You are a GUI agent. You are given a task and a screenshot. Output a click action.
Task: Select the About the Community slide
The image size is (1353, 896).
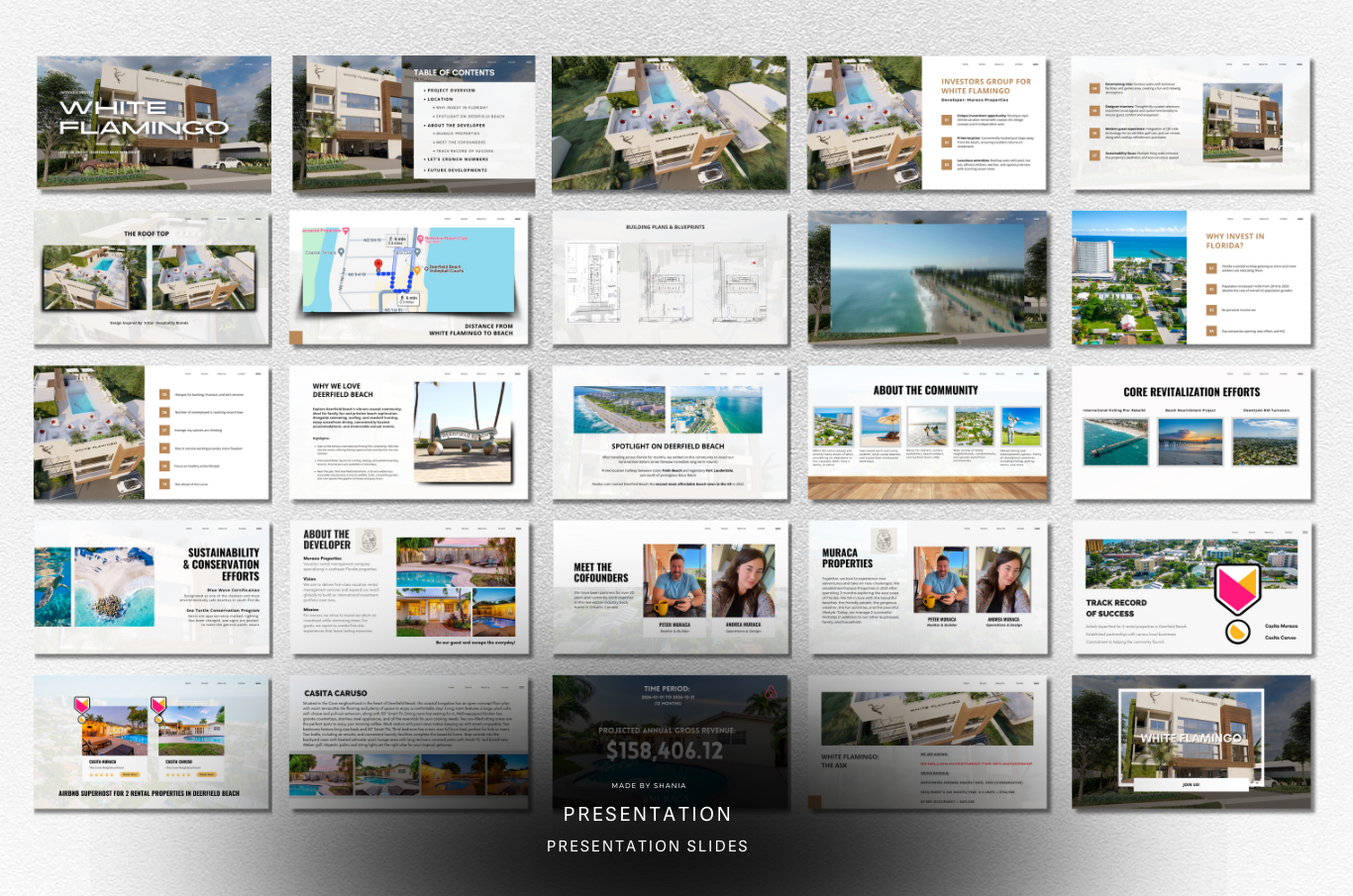coord(926,433)
